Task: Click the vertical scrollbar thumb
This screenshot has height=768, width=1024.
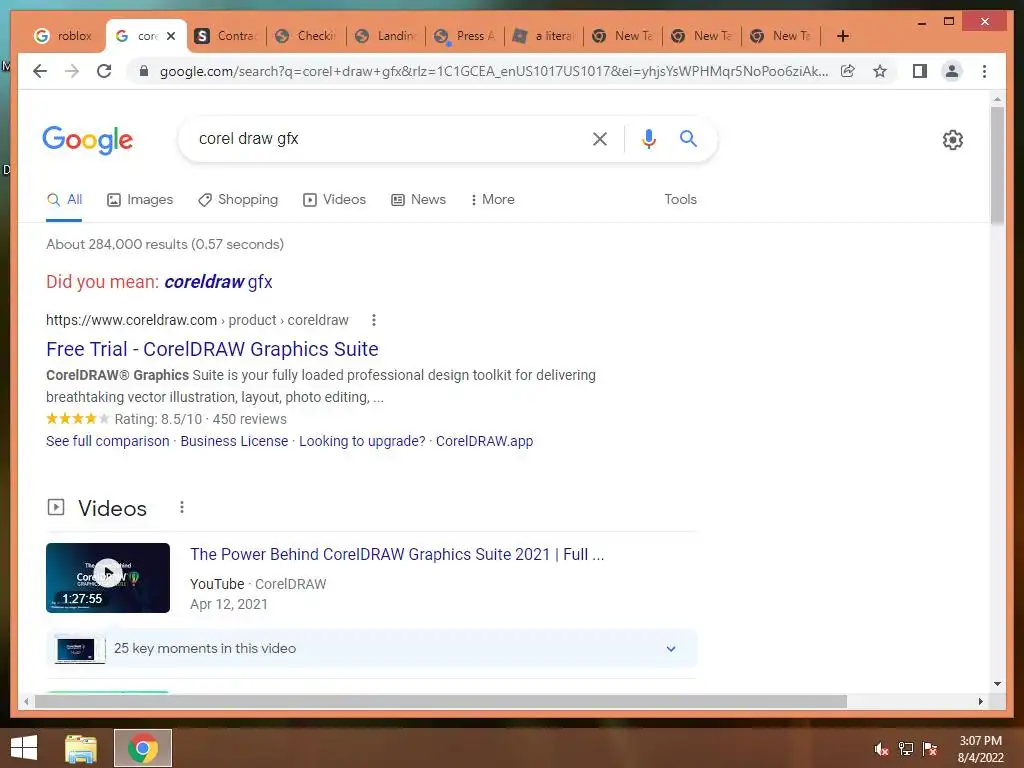Action: point(997,165)
